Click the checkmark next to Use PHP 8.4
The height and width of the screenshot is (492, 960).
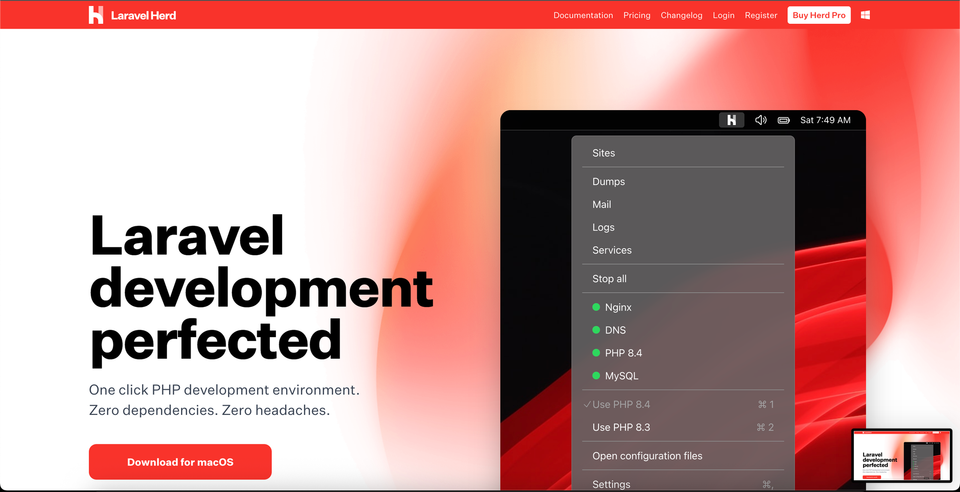tap(587, 404)
